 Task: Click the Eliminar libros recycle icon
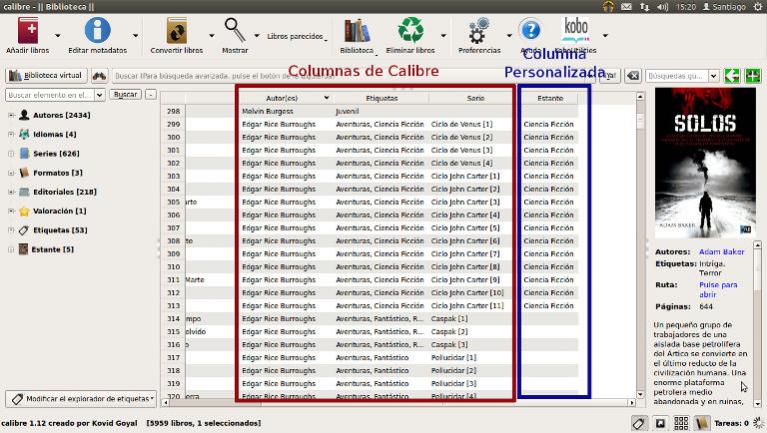click(410, 32)
